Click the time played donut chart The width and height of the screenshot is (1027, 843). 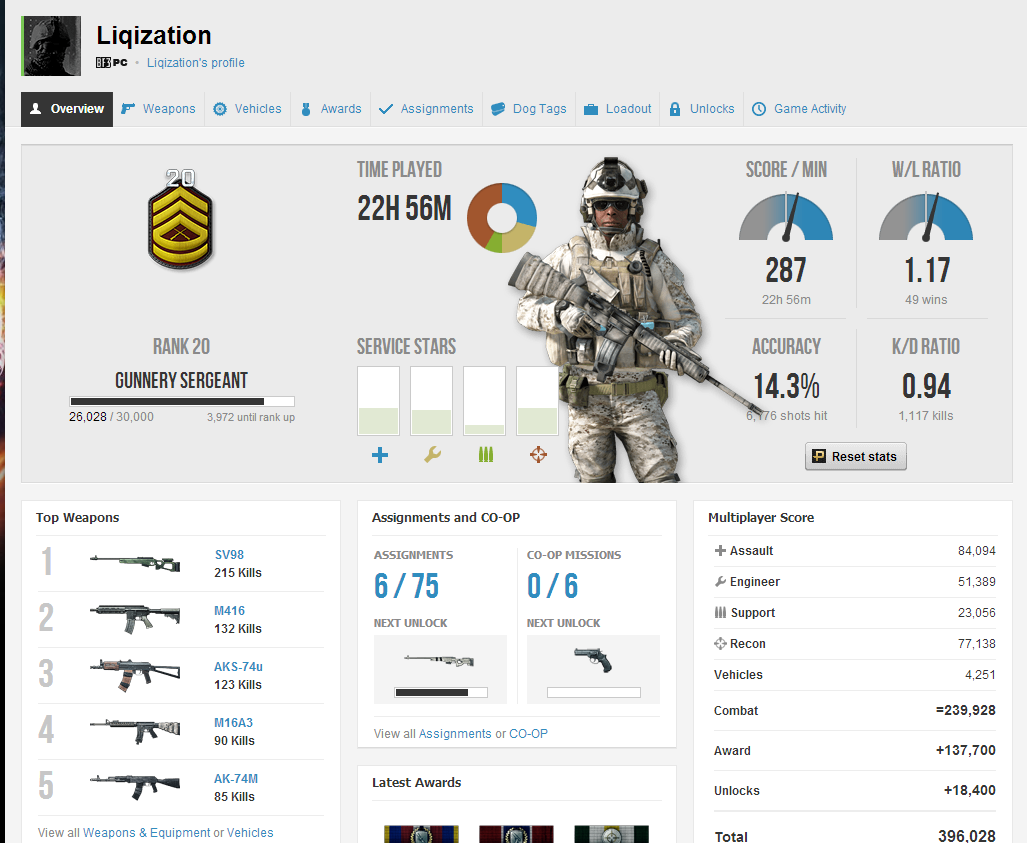point(502,217)
